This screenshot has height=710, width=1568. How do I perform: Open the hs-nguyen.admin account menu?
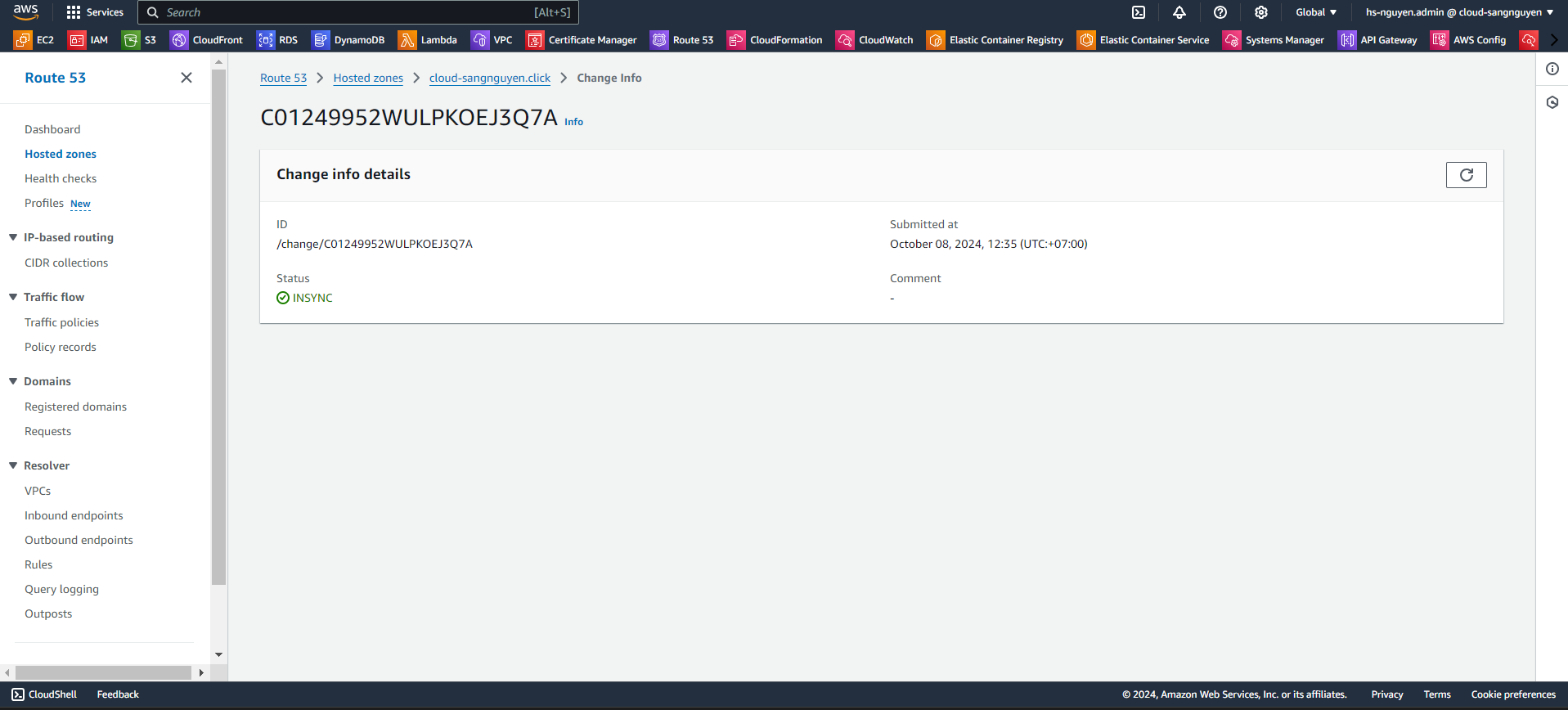tap(1458, 12)
